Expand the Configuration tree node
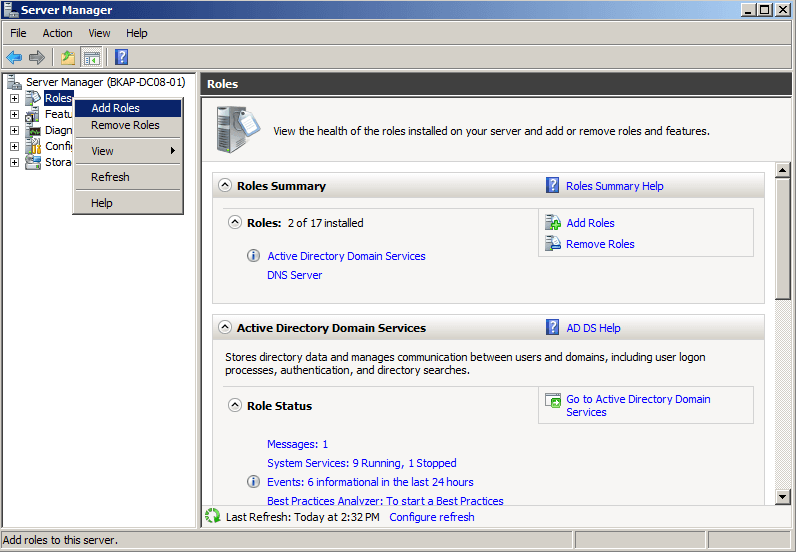 point(14,146)
